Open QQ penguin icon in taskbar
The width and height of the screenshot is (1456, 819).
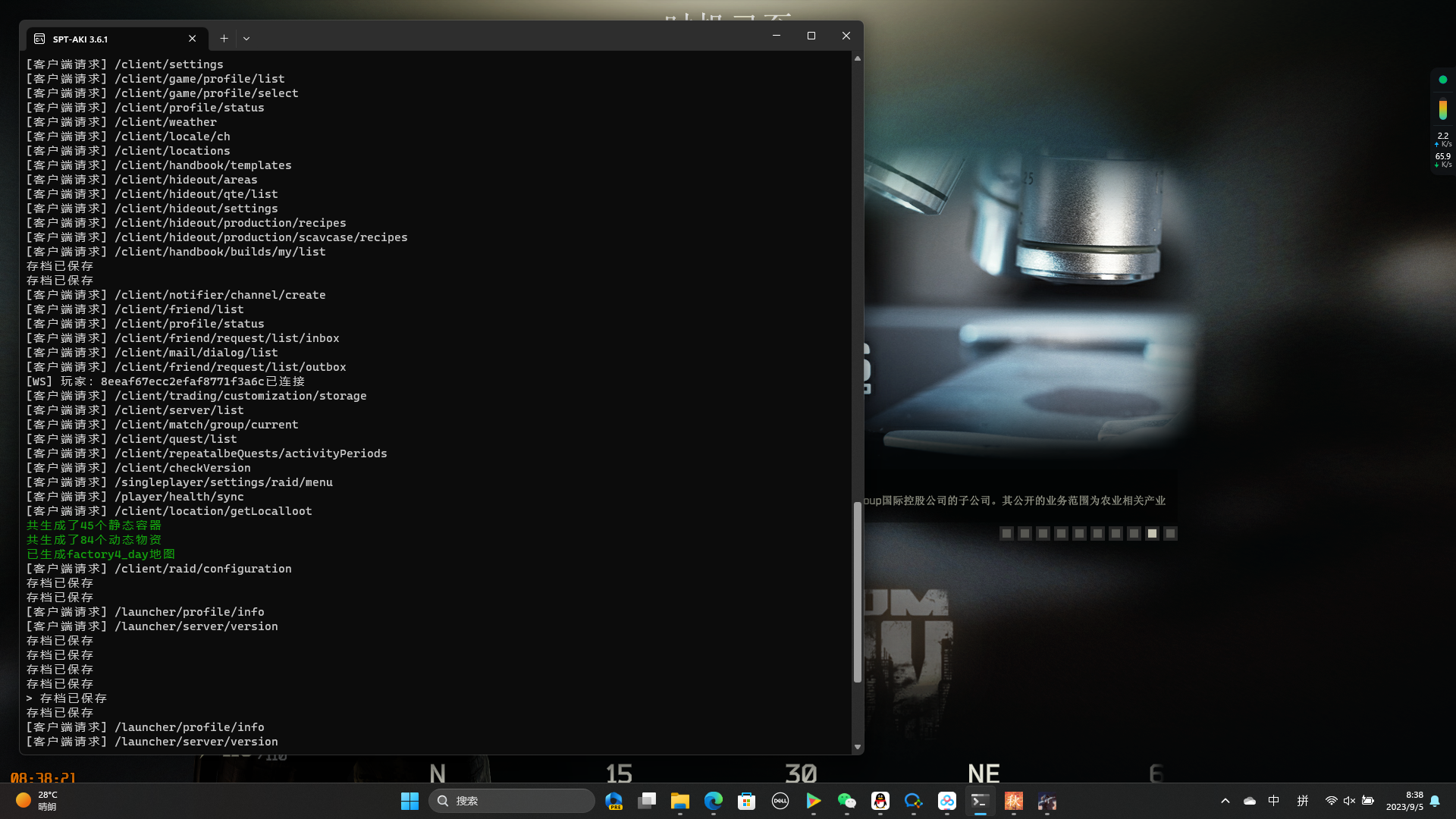pos(880,801)
